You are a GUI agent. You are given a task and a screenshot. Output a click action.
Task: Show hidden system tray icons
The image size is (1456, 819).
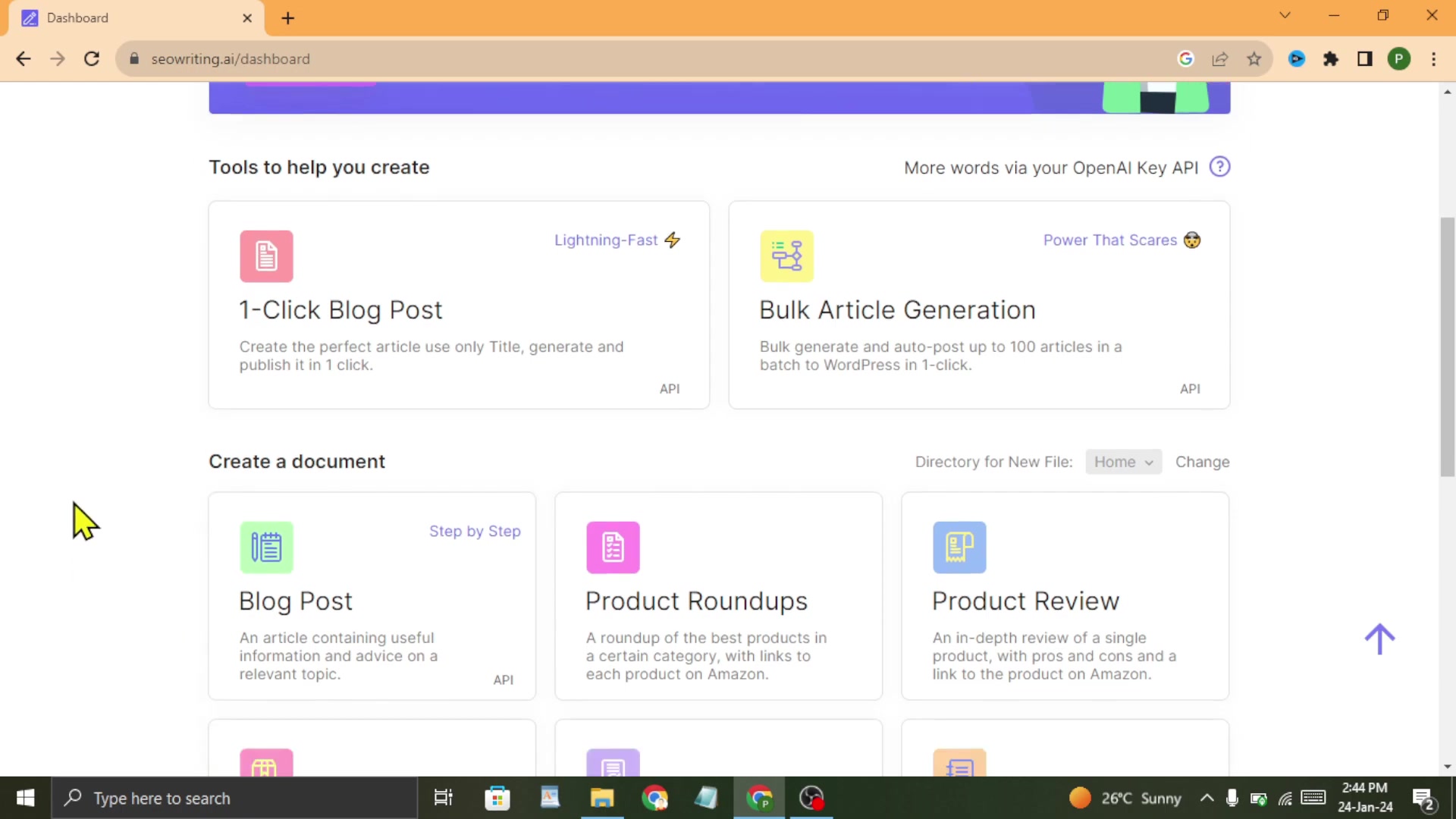pos(1207,798)
